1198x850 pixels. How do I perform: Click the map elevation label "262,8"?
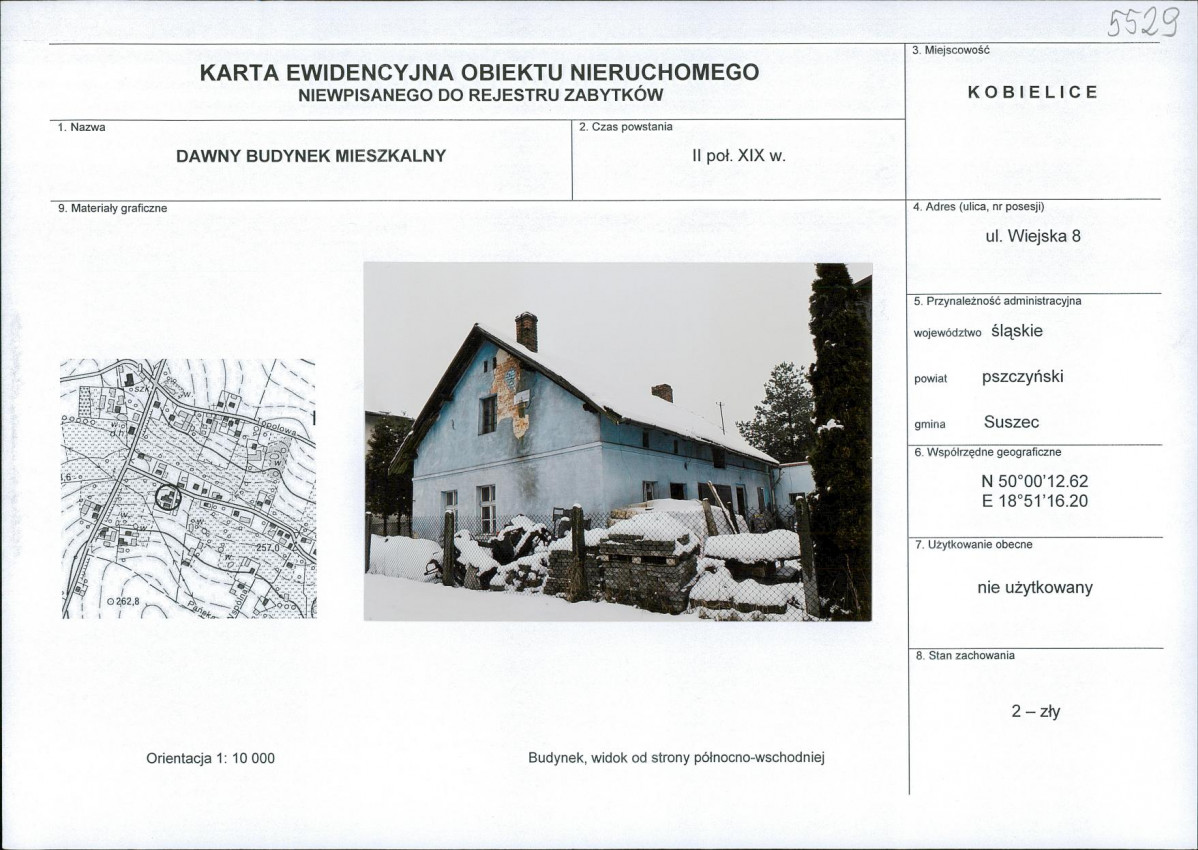(128, 601)
